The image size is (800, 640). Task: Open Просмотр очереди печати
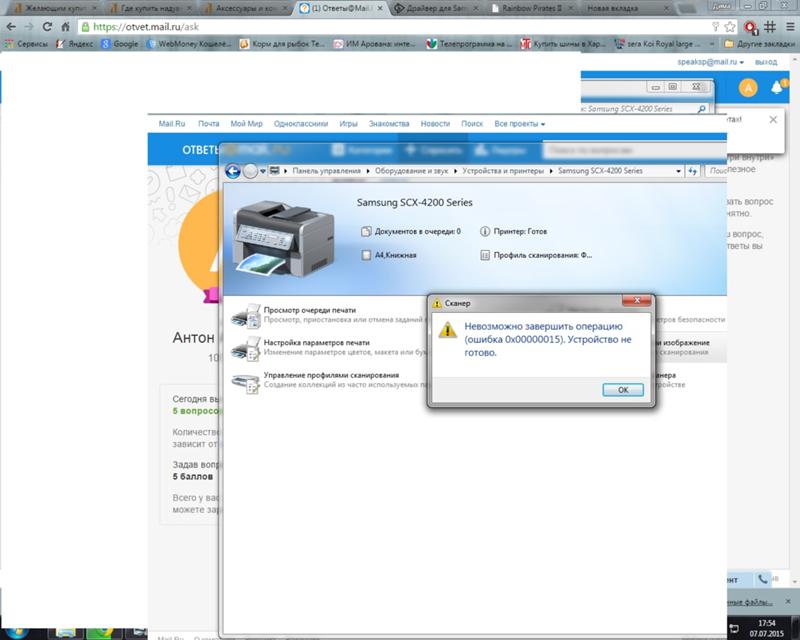[310, 310]
